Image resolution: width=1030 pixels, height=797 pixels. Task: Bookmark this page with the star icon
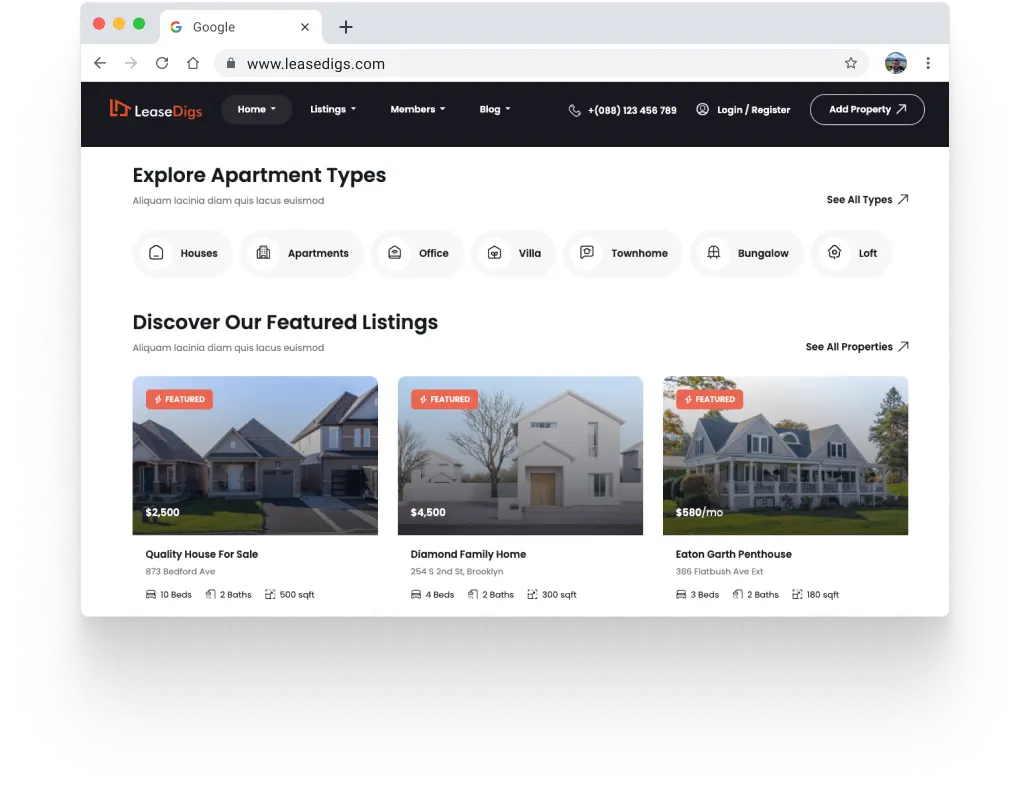pos(850,63)
